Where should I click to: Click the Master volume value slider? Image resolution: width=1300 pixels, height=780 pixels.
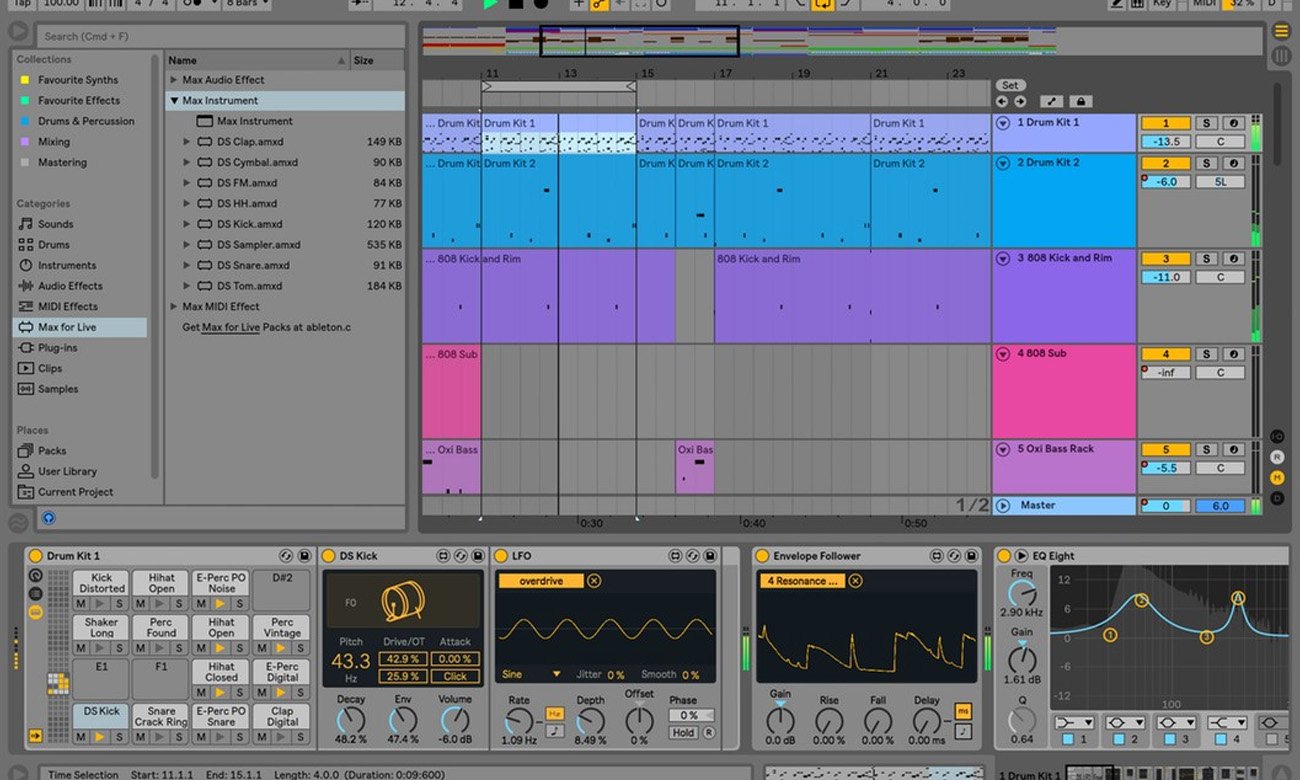[x=1165, y=506]
